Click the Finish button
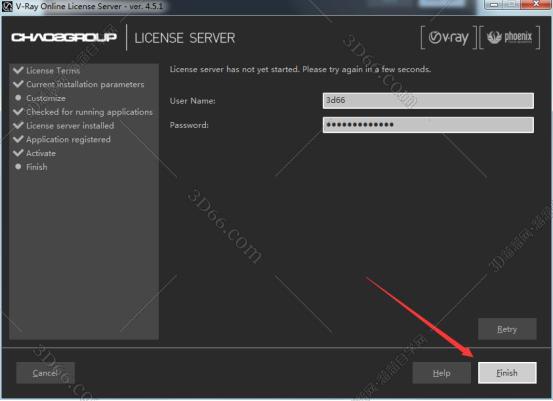Viewport: 553px width, 401px height. click(x=507, y=373)
